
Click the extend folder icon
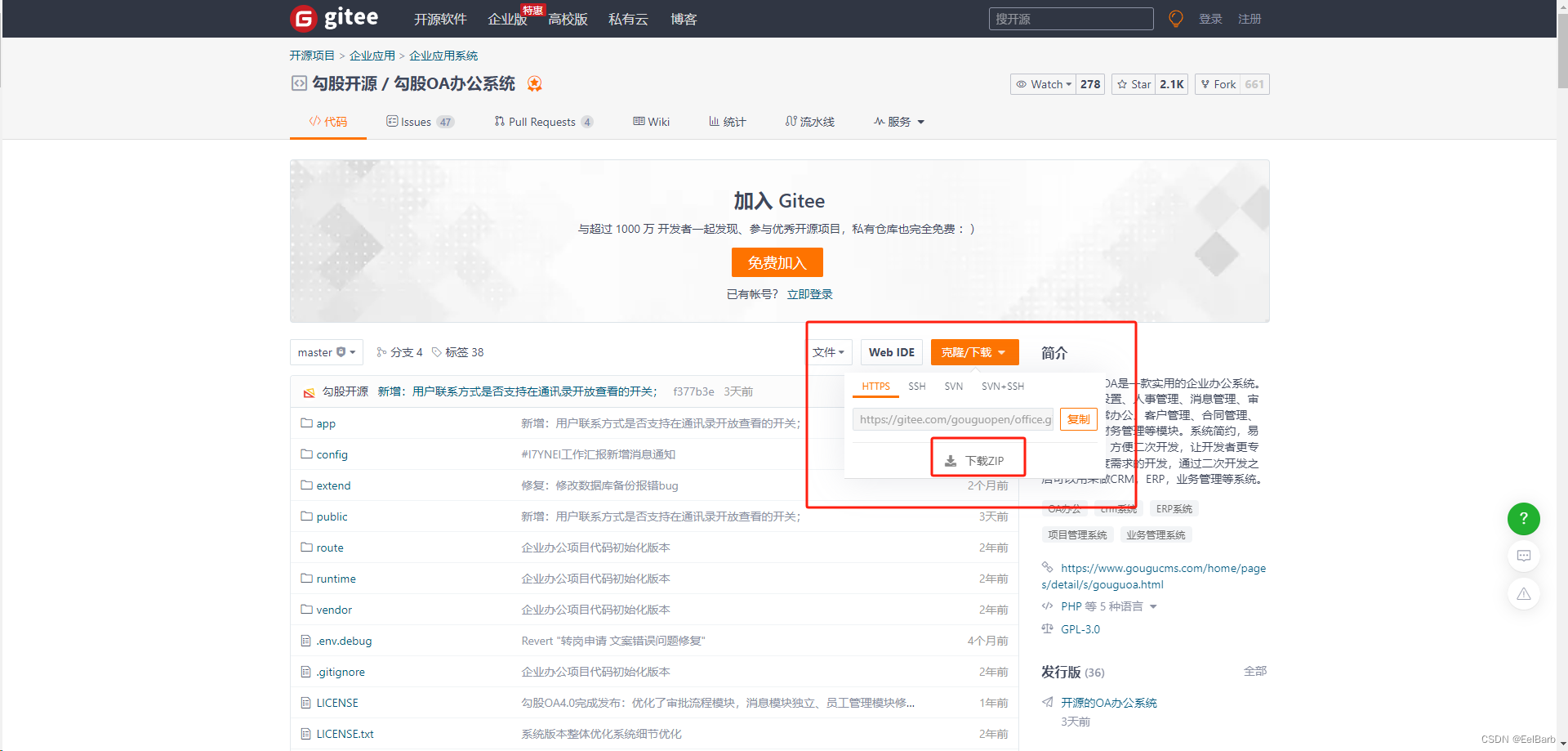307,485
